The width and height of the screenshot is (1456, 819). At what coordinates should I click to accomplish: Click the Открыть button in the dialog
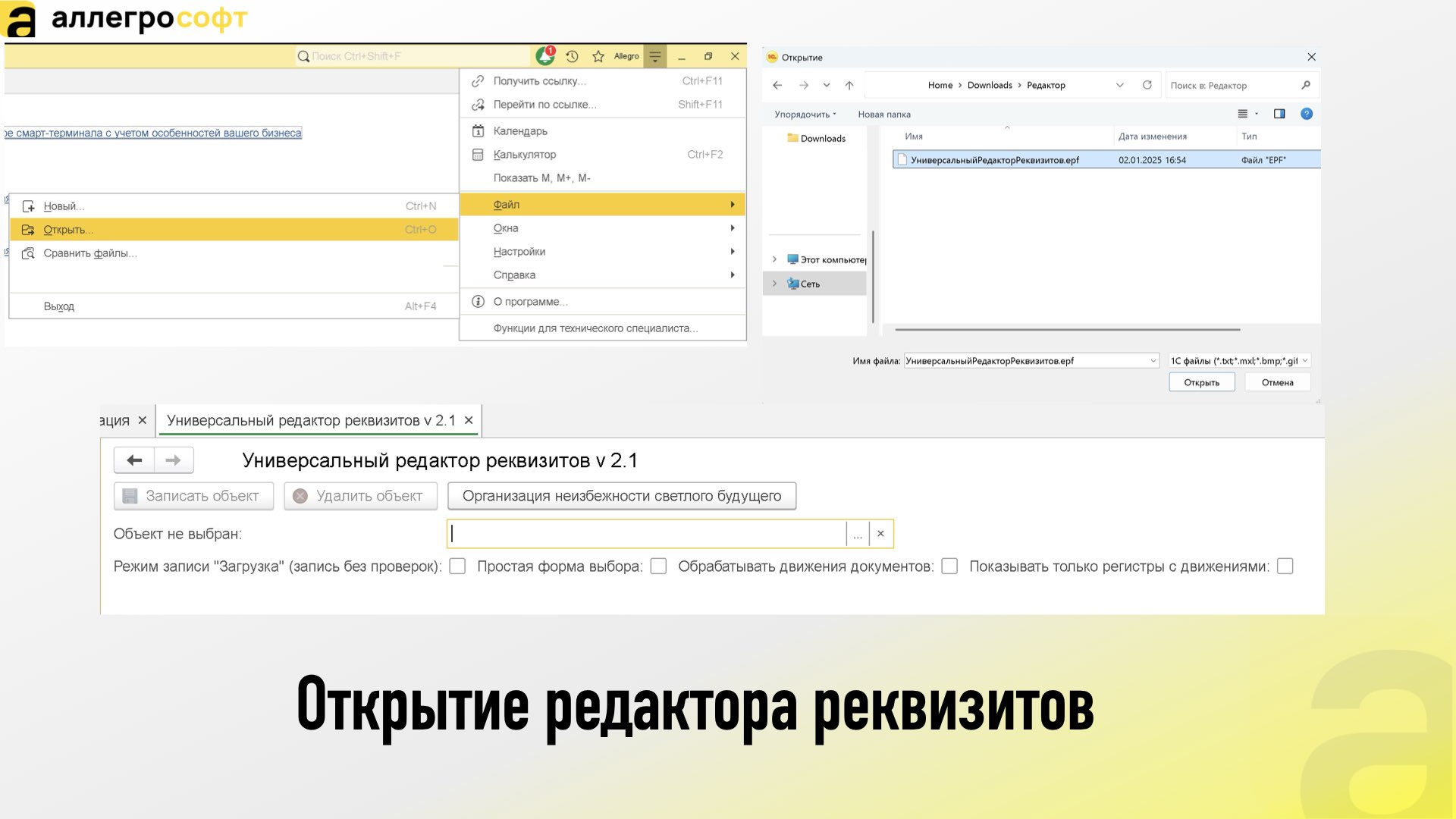1202,383
